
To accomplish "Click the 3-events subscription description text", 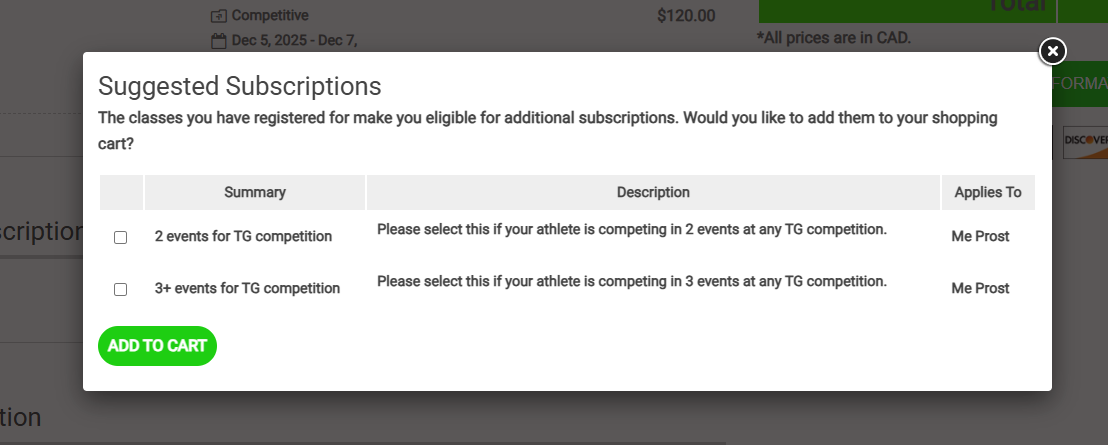I will pyautogui.click(x=631, y=281).
